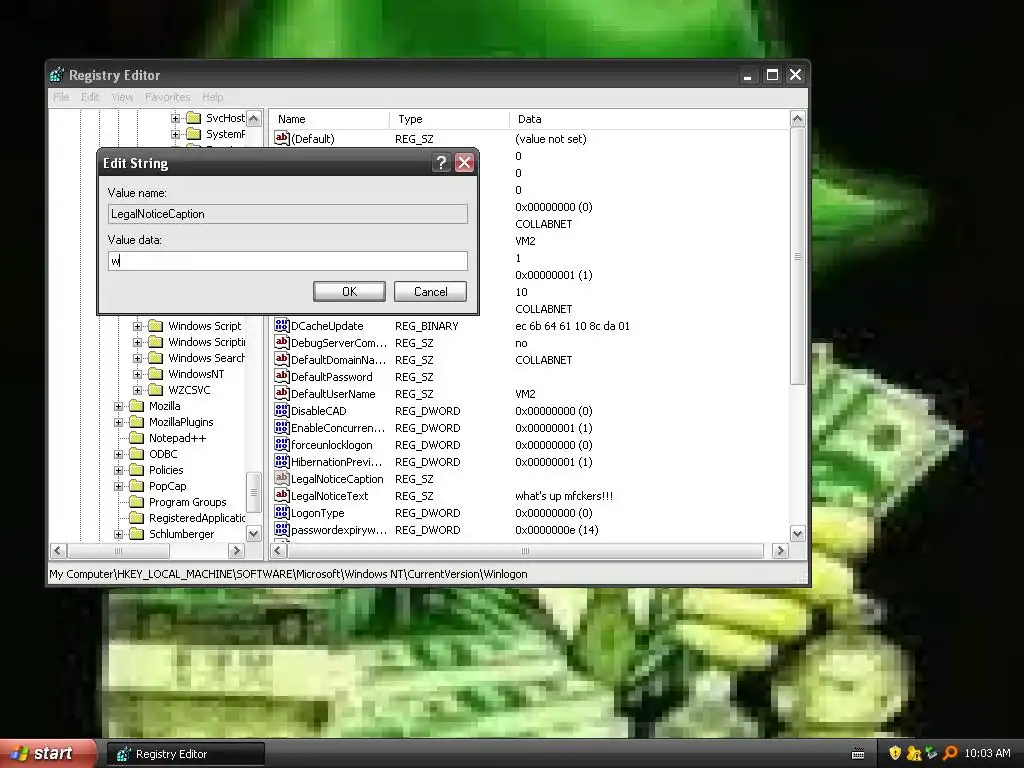Open the Edit menu
This screenshot has width=1024, height=768.
click(90, 97)
